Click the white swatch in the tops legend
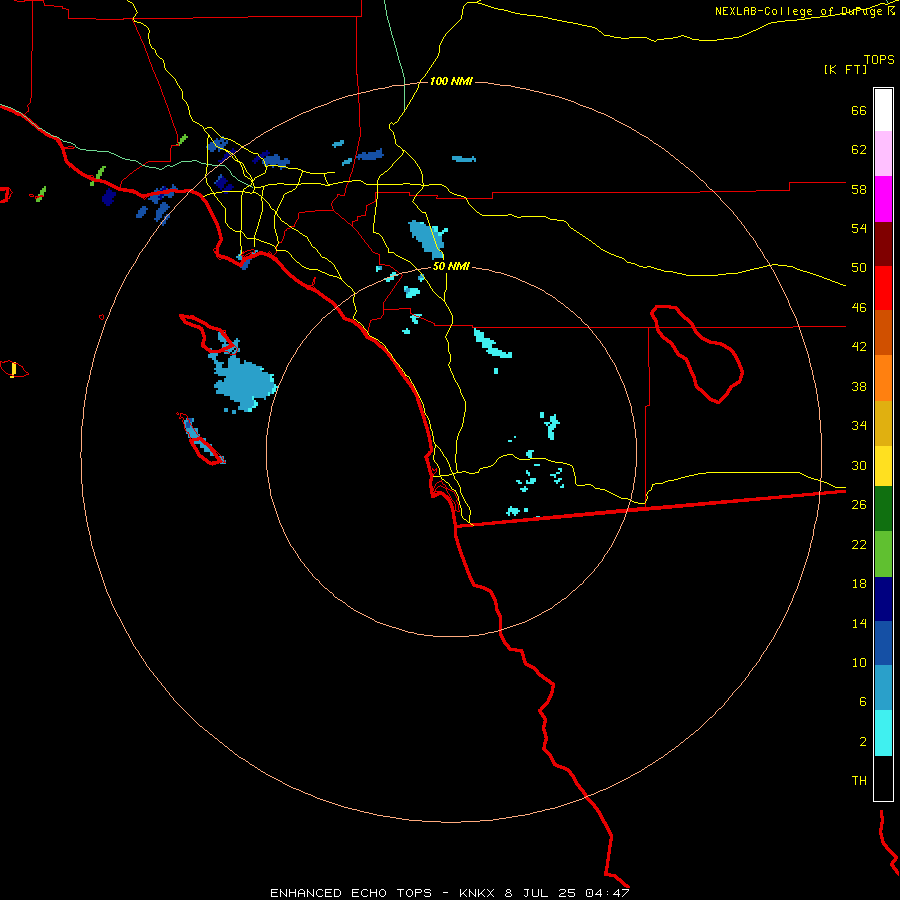This screenshot has width=900, height=900. 883,110
